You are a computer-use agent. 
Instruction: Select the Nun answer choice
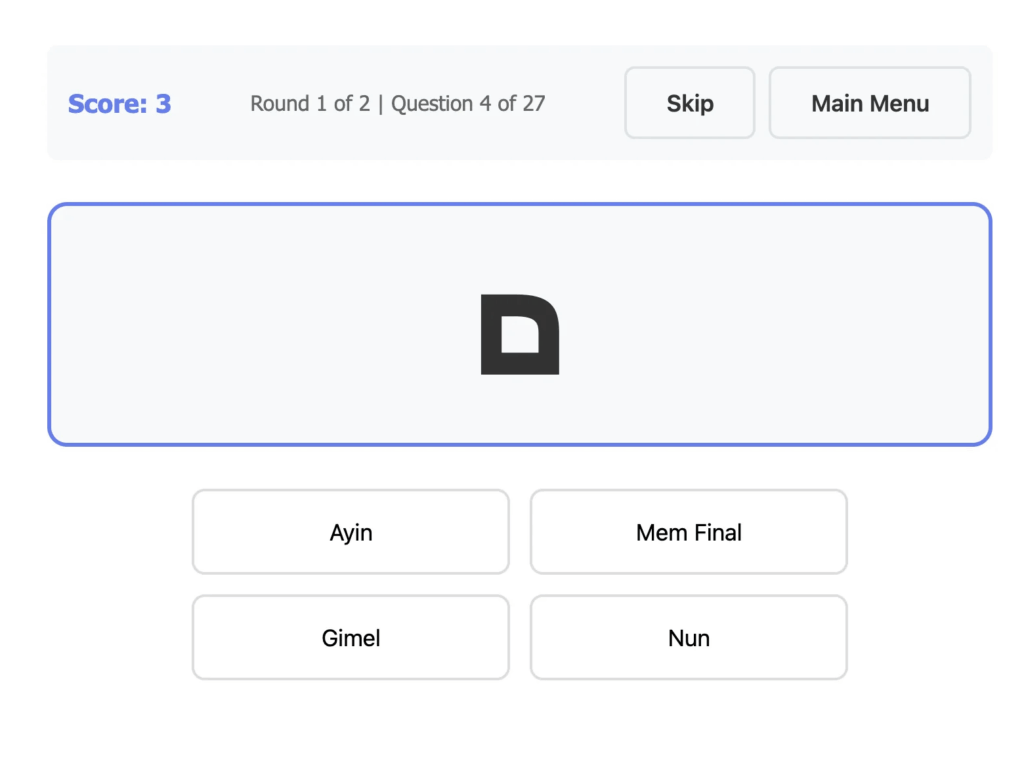coord(688,638)
